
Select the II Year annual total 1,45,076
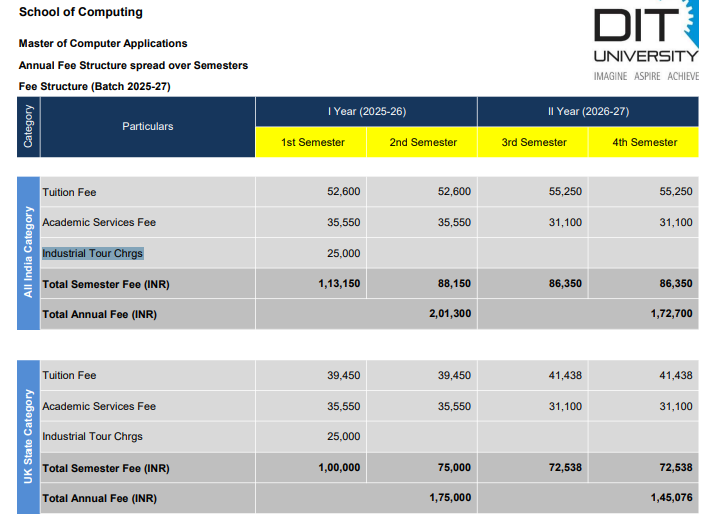[x=670, y=498]
